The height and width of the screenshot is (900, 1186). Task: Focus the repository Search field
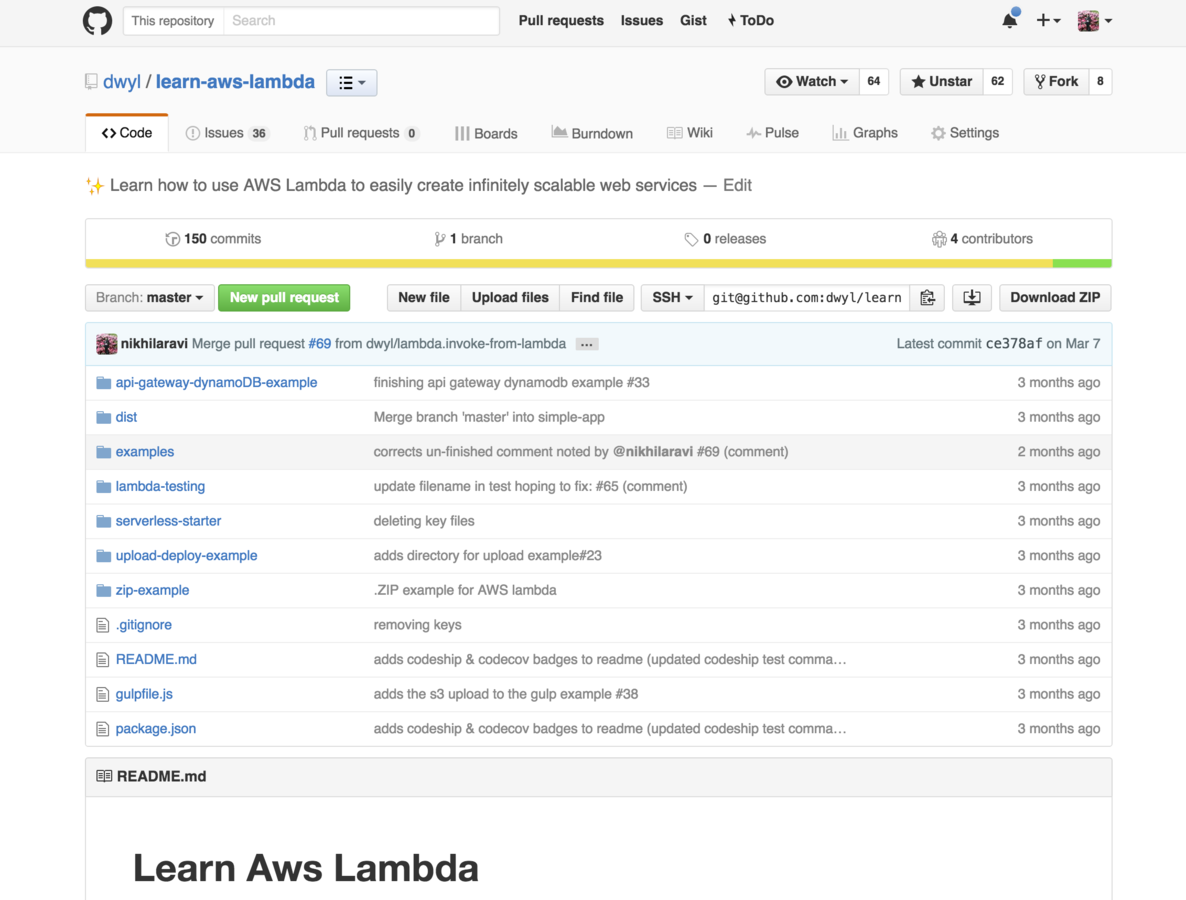pos(362,20)
